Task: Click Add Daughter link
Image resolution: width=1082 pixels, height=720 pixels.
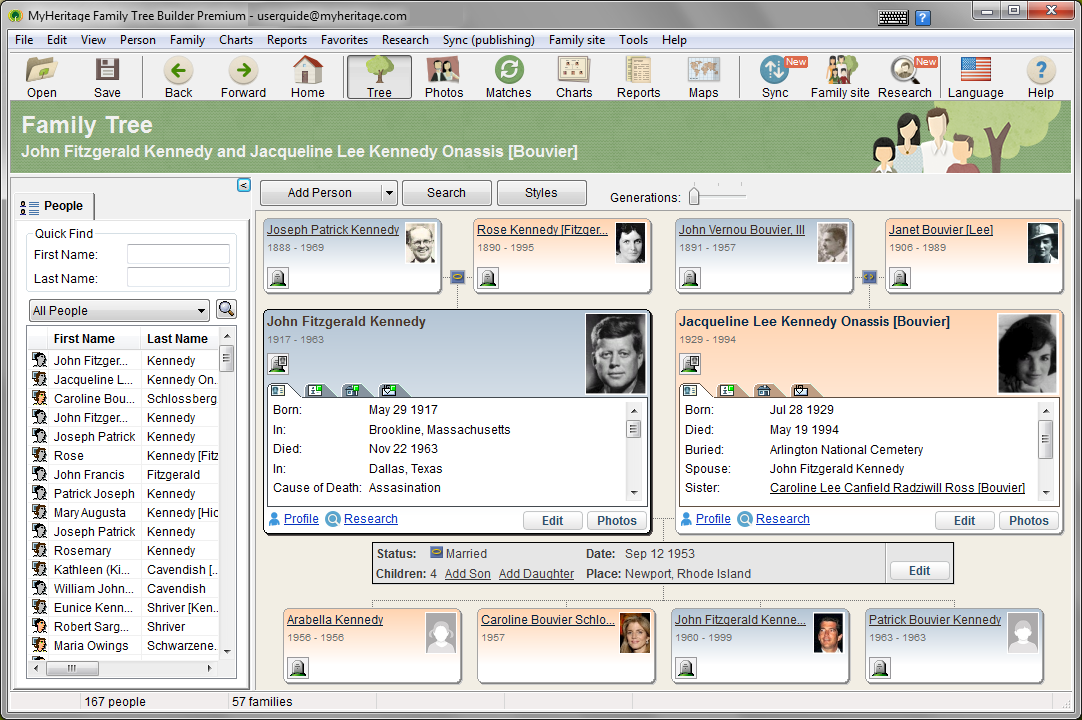Action: point(536,574)
